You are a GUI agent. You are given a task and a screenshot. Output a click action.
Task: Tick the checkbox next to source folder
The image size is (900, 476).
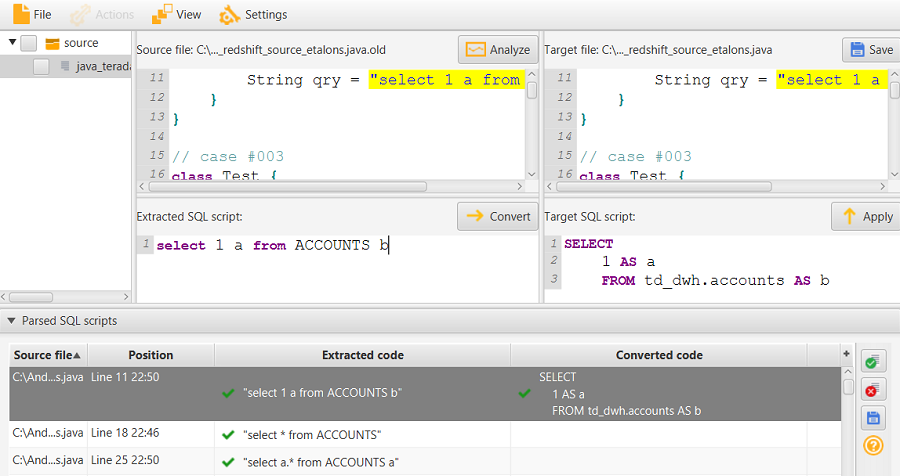click(x=29, y=43)
